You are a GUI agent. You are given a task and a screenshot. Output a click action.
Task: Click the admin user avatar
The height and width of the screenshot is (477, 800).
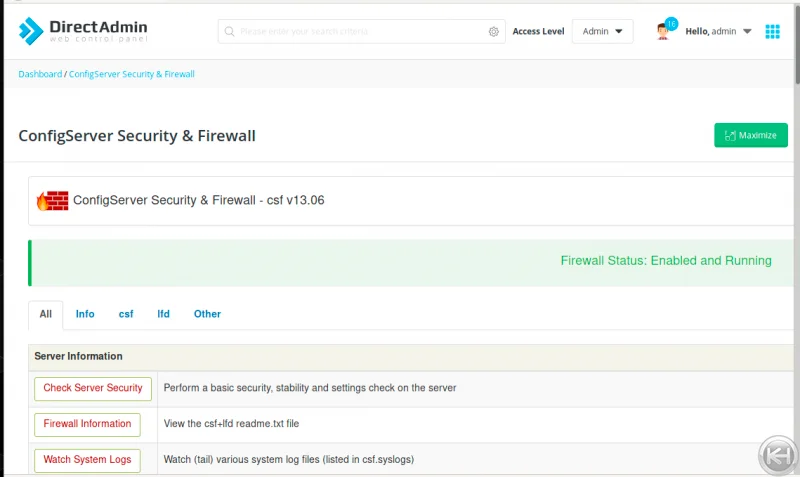coord(663,32)
